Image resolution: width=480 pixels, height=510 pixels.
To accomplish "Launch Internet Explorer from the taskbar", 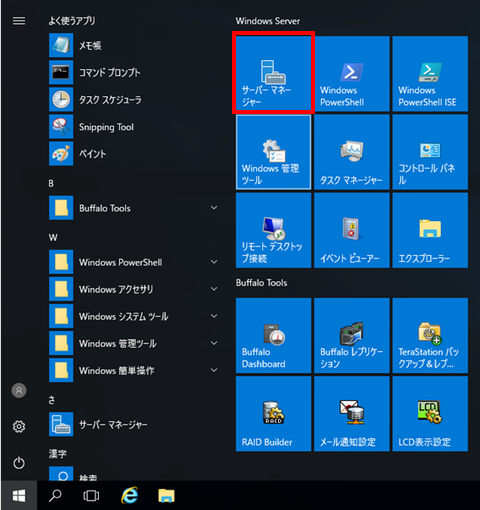I will [x=129, y=496].
